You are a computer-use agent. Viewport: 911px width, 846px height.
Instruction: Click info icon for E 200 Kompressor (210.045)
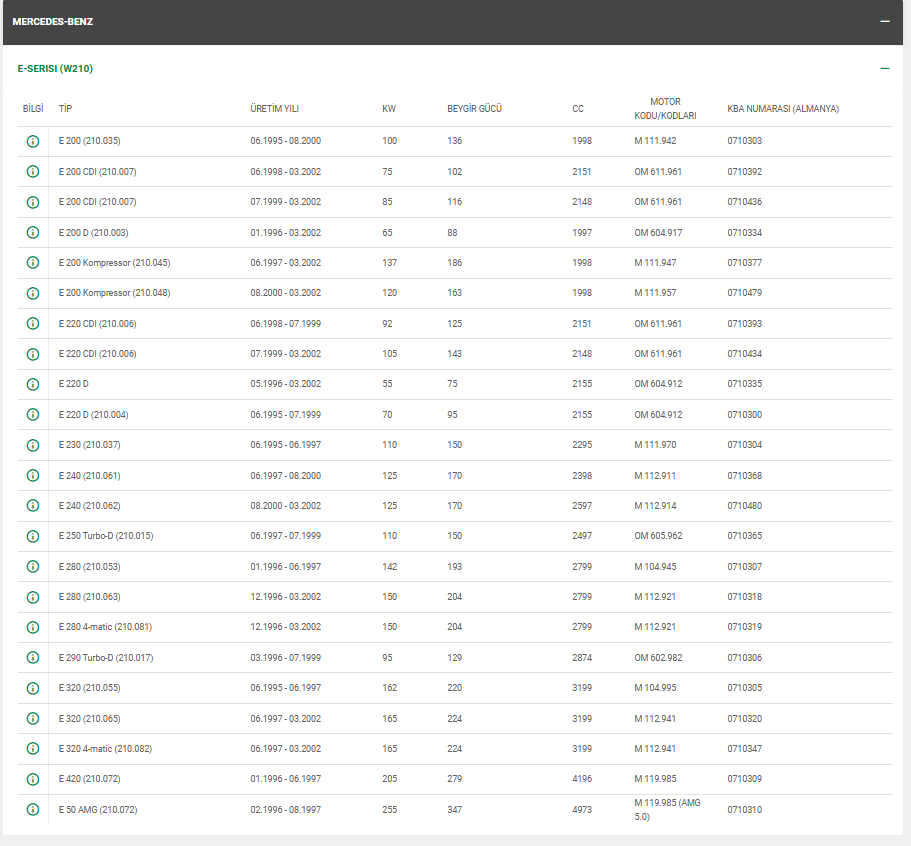32,263
